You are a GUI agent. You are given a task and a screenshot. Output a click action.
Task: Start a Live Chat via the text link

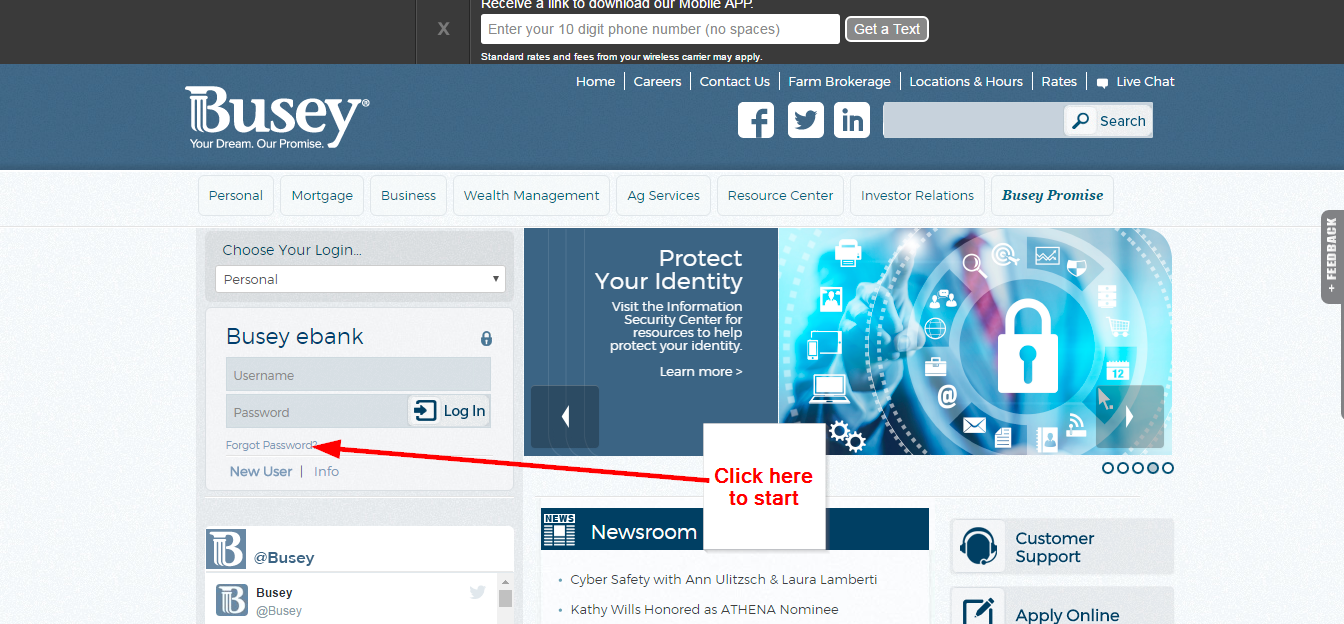(1146, 82)
